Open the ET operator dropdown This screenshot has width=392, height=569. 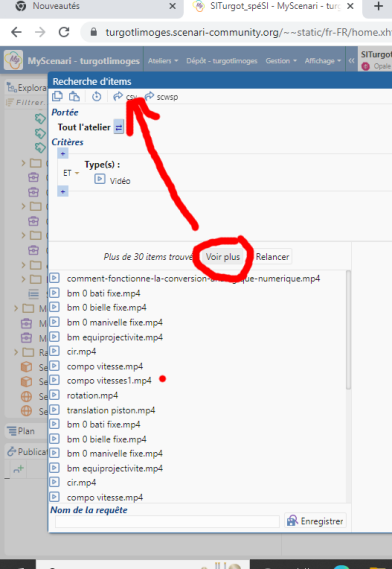(71, 173)
